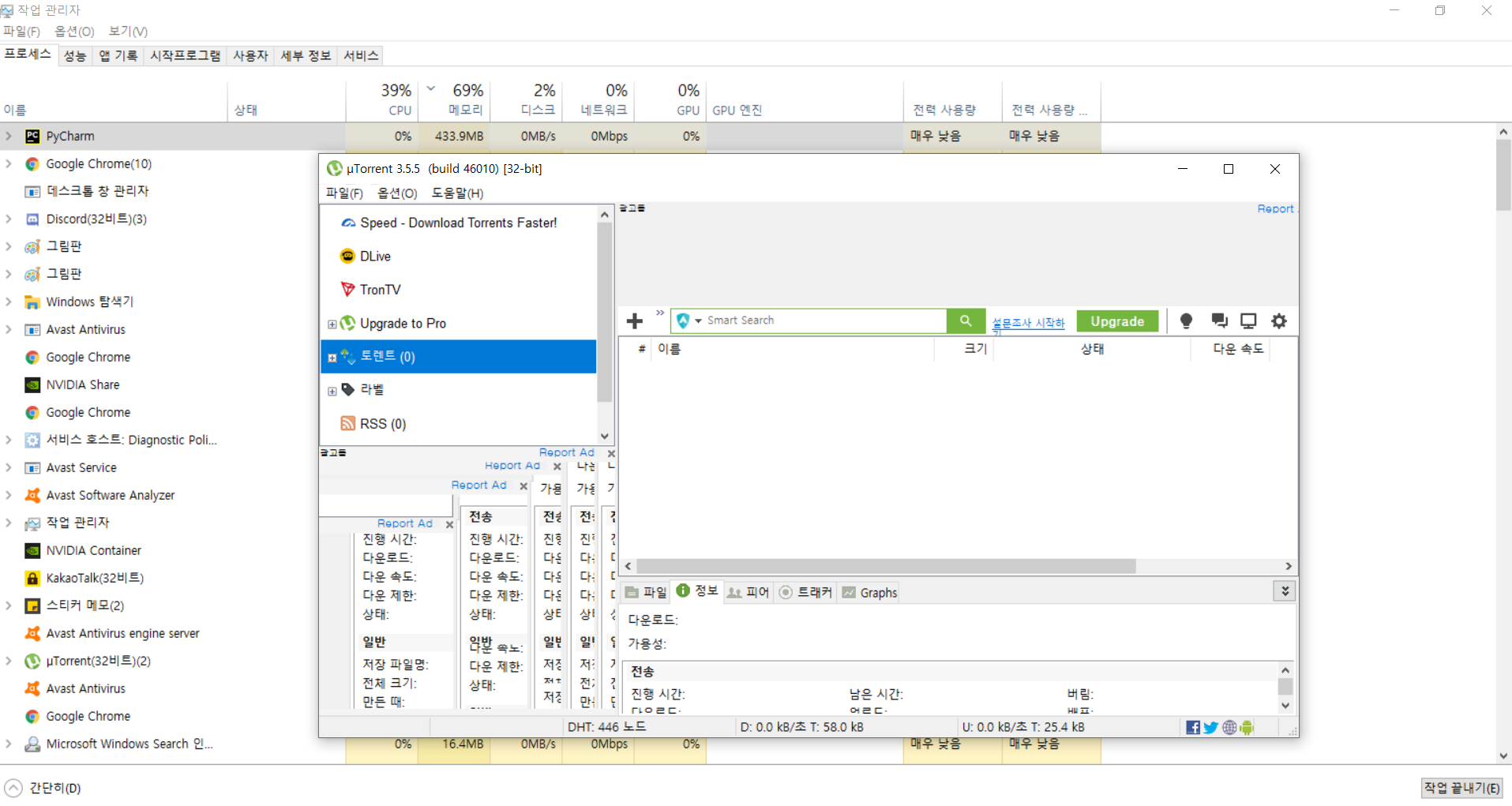The width and height of the screenshot is (1512, 806).
Task: Open the 파일 tab in uTorrent detail pane
Action: coord(646,592)
